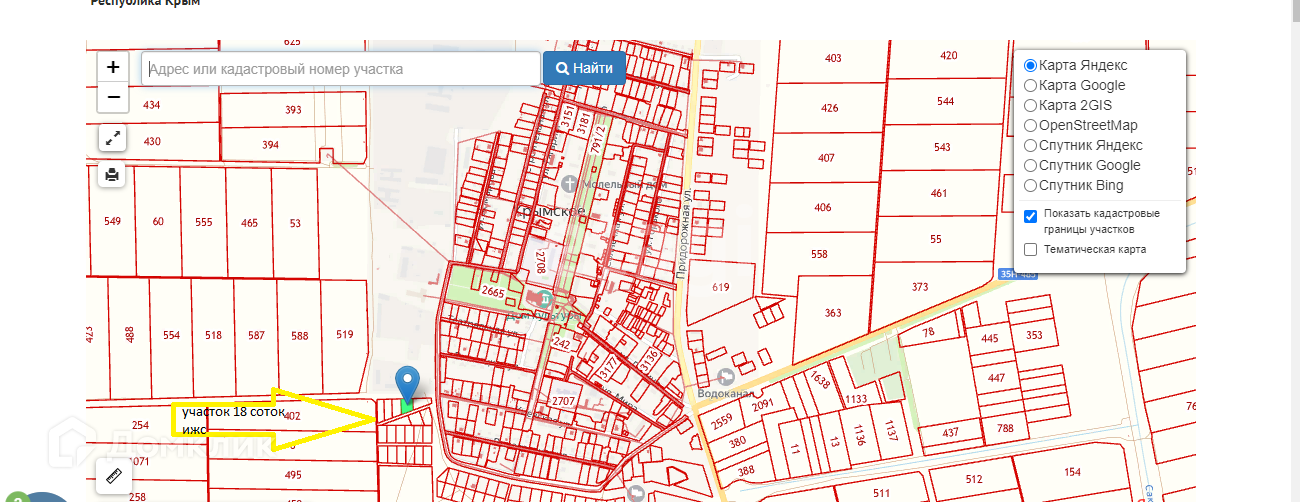Viewport: 1300px width, 502px height.
Task: Uncheck show cadastral boundaries checkbox
Action: pyautogui.click(x=1030, y=216)
